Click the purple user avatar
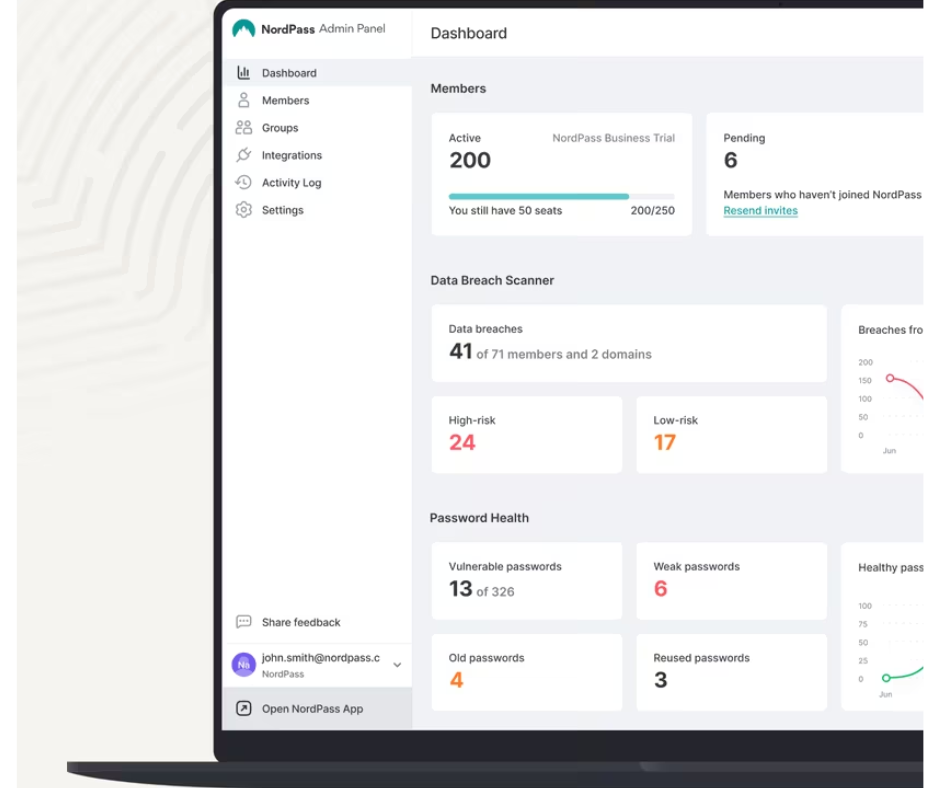Screen dimensions: 940x788 point(243,664)
